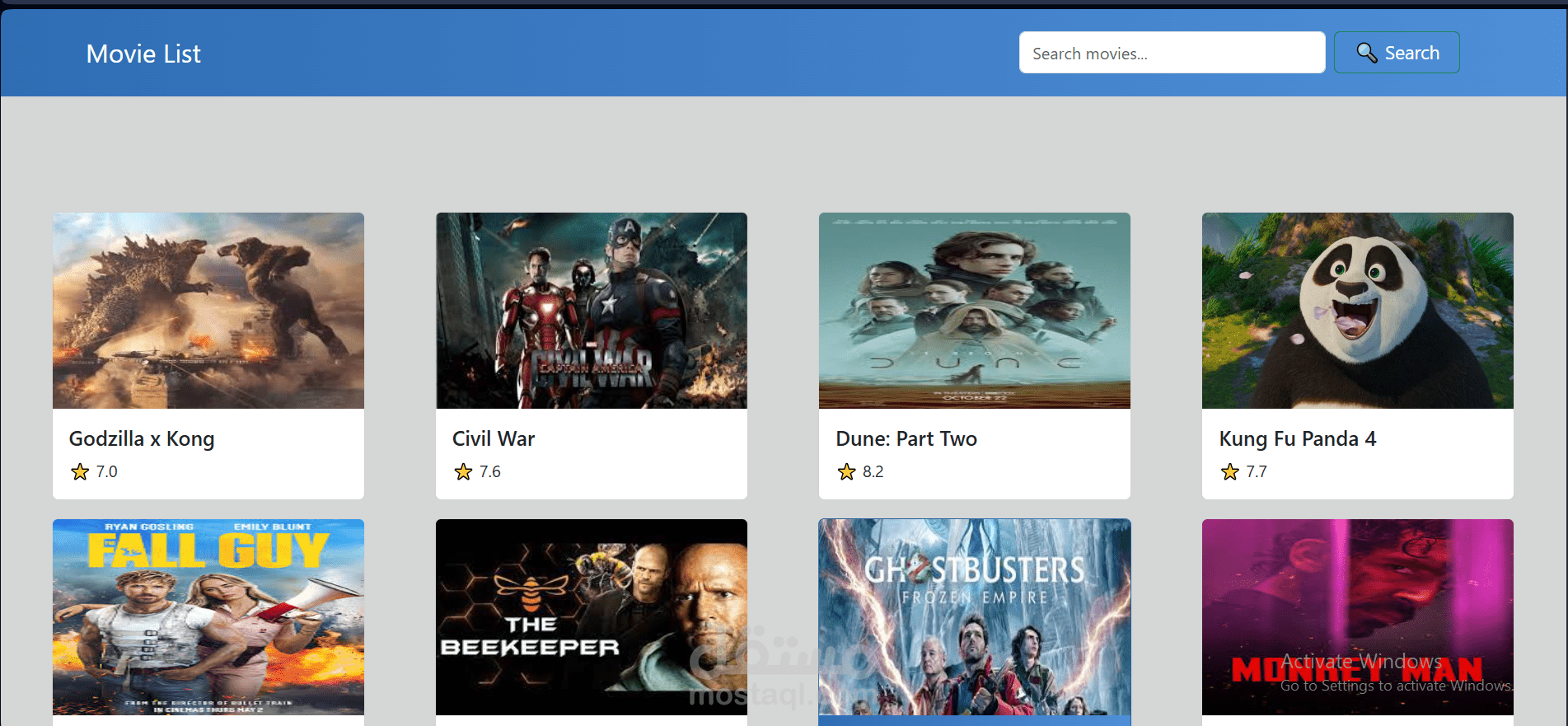
Task: Click the star icon for Dune: Part Two
Action: tap(846, 471)
